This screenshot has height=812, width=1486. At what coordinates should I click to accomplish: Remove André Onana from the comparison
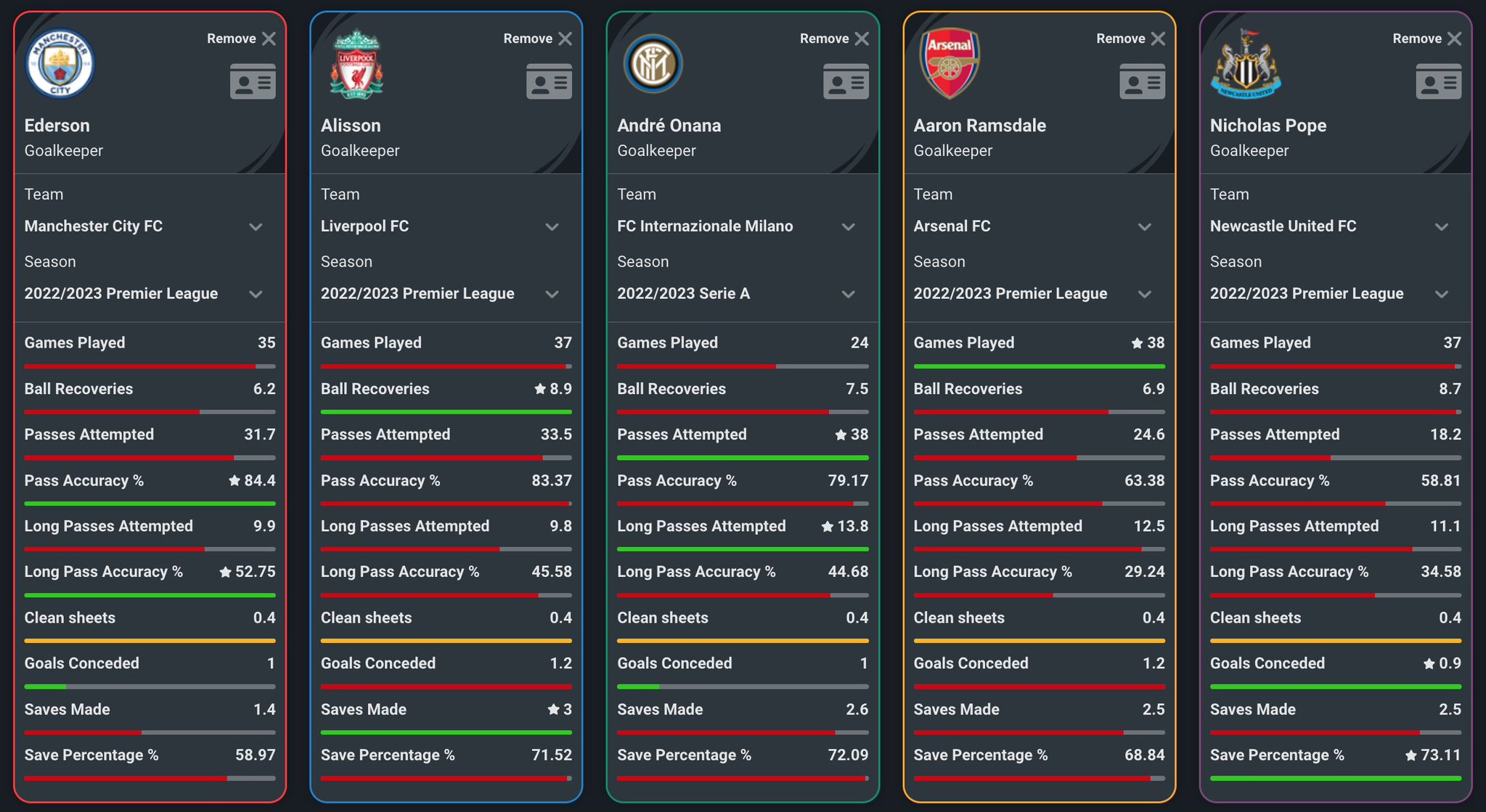[x=834, y=38]
